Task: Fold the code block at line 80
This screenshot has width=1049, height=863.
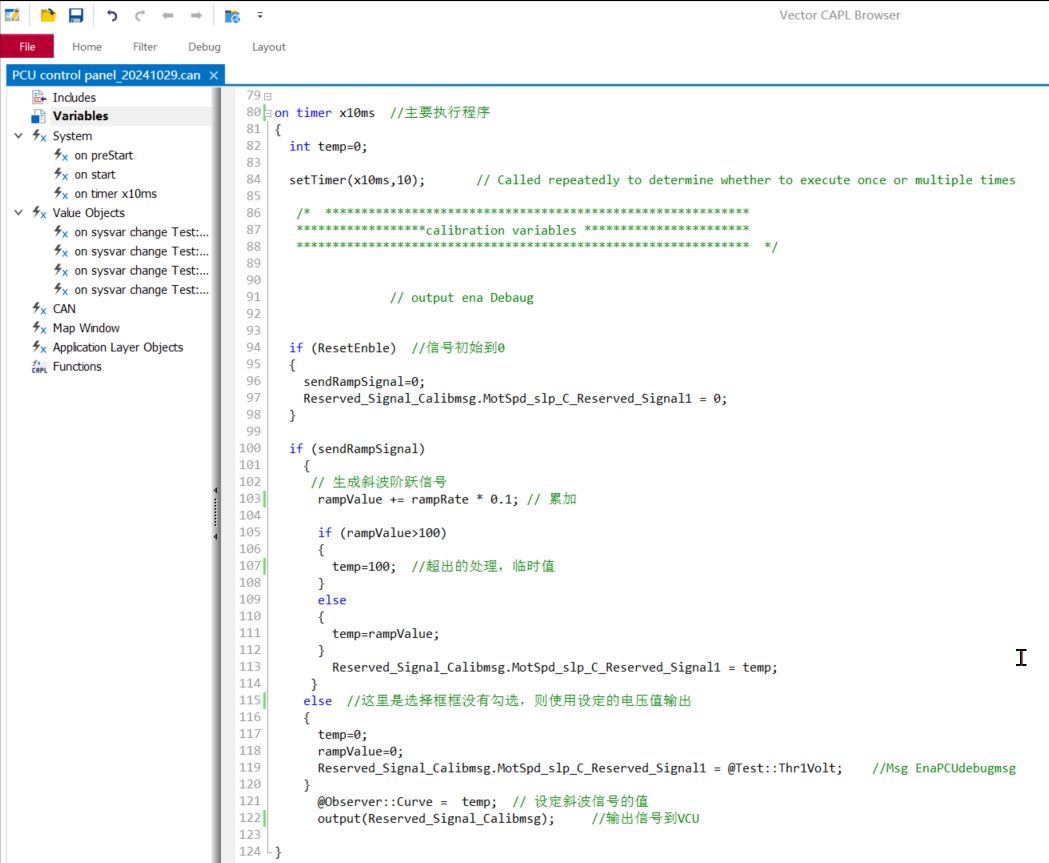Action: (x=267, y=113)
